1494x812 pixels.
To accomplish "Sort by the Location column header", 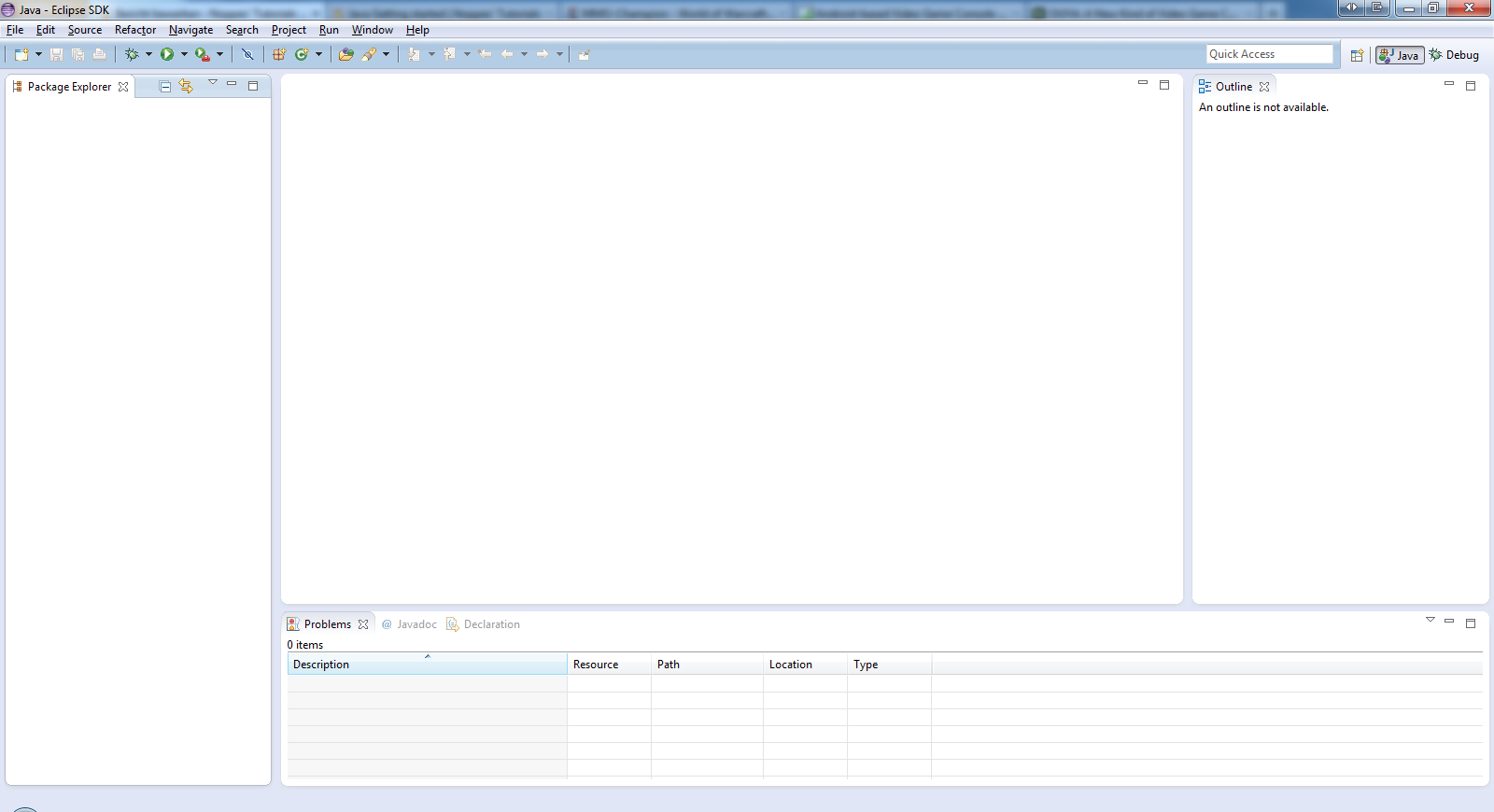I will point(805,665).
